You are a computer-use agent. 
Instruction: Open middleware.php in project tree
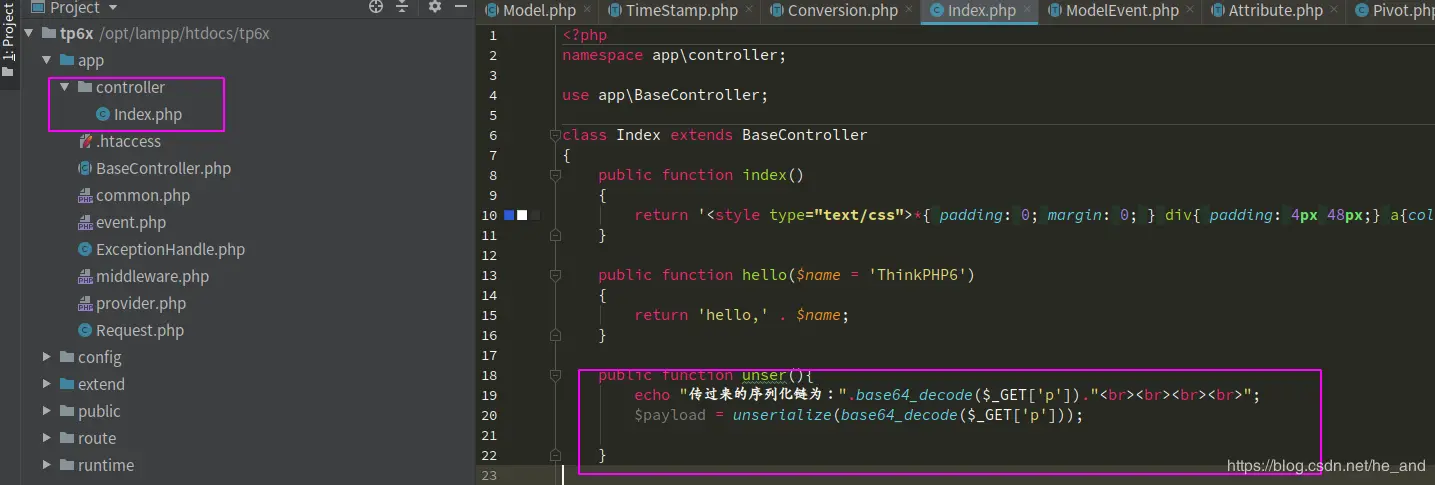[x=152, y=277]
